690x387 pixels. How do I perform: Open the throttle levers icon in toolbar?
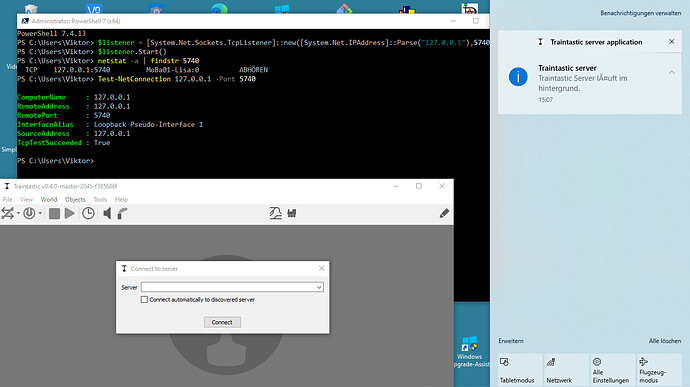coord(292,214)
